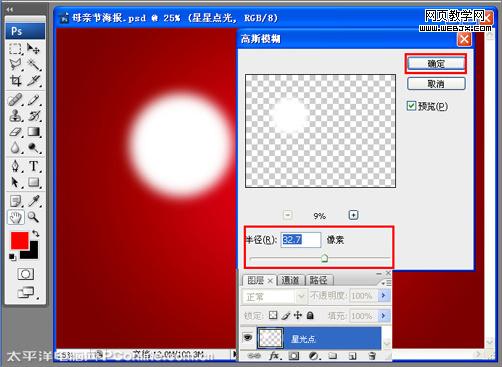Click the 星光点 layer thumbnail
Image resolution: width=502 pixels, height=367 pixels.
click(270, 338)
